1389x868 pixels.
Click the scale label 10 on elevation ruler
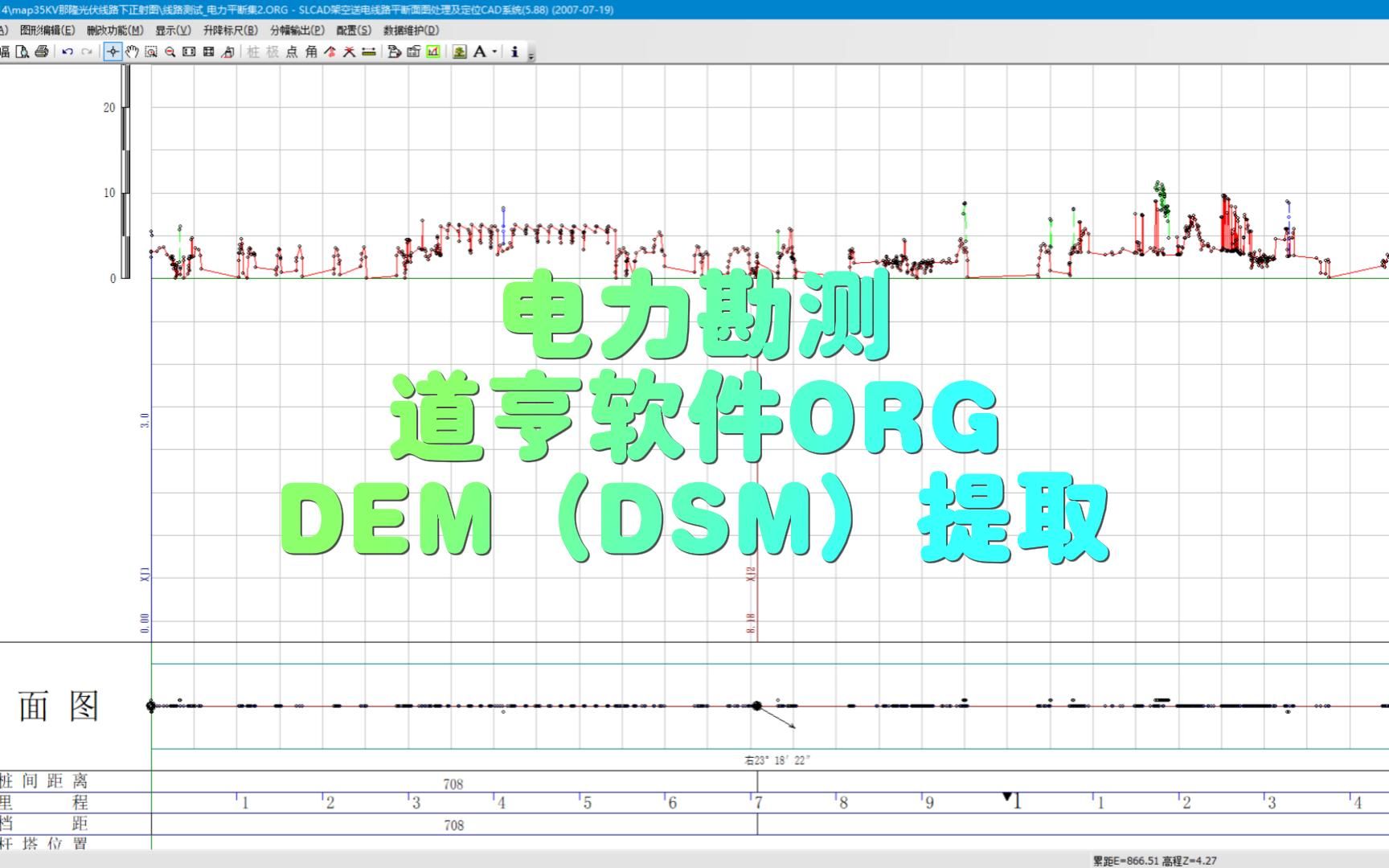coord(109,193)
